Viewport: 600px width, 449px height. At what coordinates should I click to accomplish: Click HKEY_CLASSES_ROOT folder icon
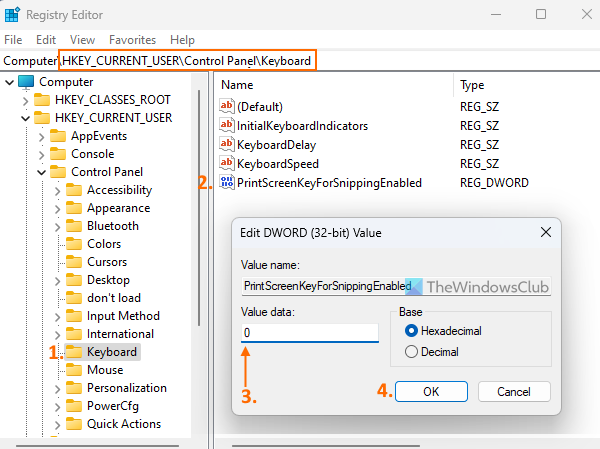pos(42,100)
